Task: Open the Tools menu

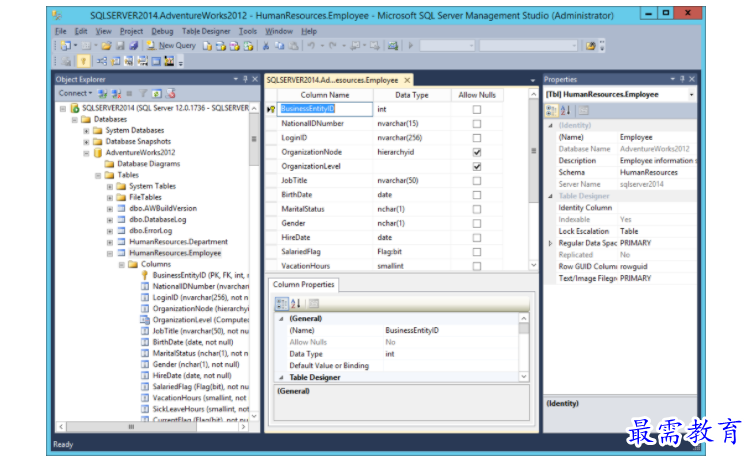Action: coord(248,31)
